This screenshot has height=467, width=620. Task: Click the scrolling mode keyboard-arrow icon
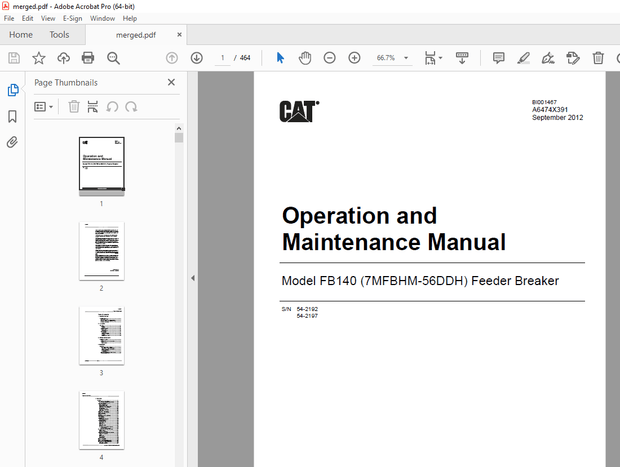click(x=462, y=58)
